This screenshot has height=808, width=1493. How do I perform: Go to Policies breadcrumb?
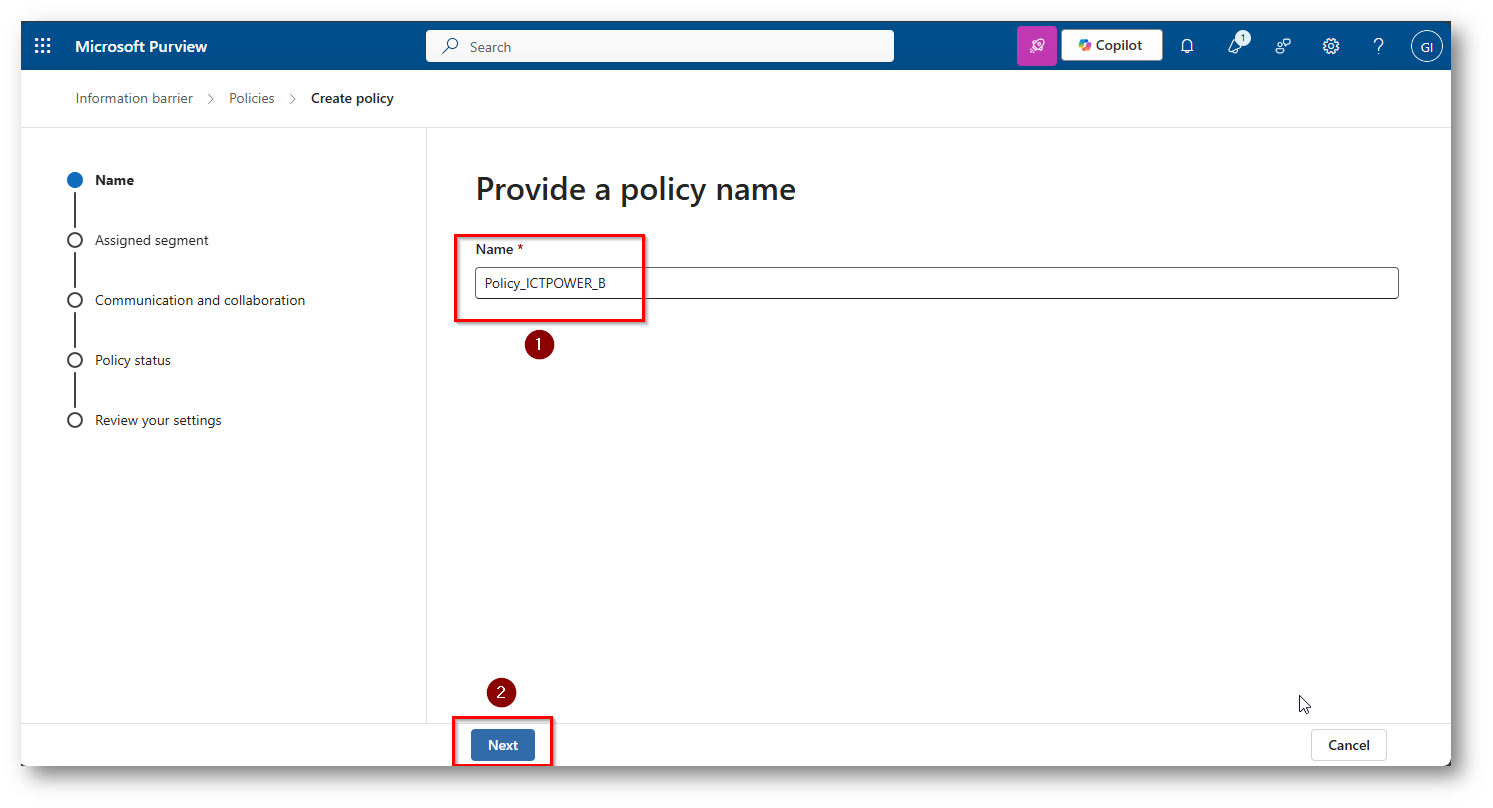pyautogui.click(x=252, y=98)
